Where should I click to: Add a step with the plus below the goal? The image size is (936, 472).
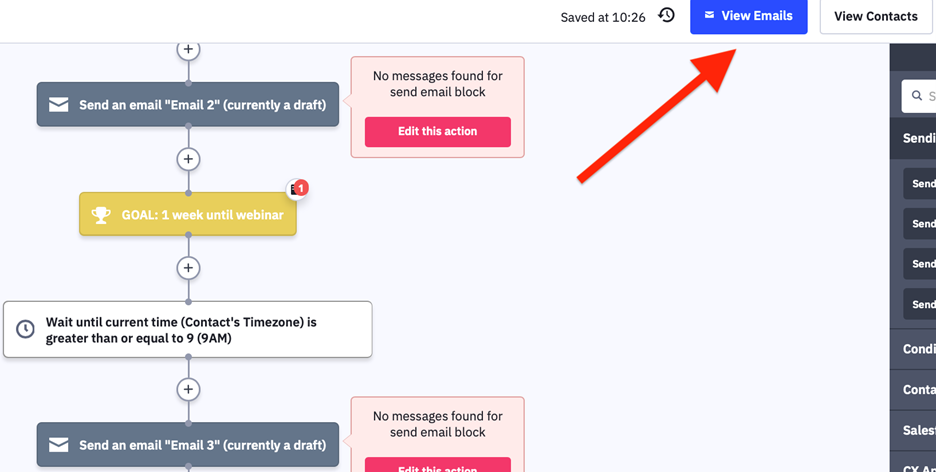188,268
